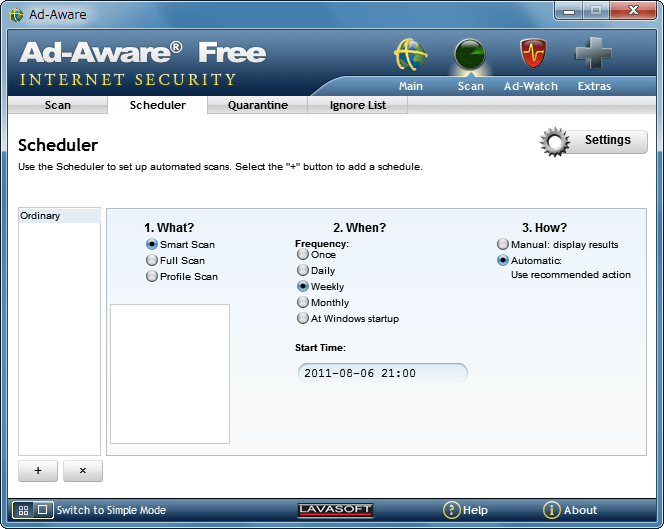Click the About info icon
The height and width of the screenshot is (529, 664).
(551, 510)
